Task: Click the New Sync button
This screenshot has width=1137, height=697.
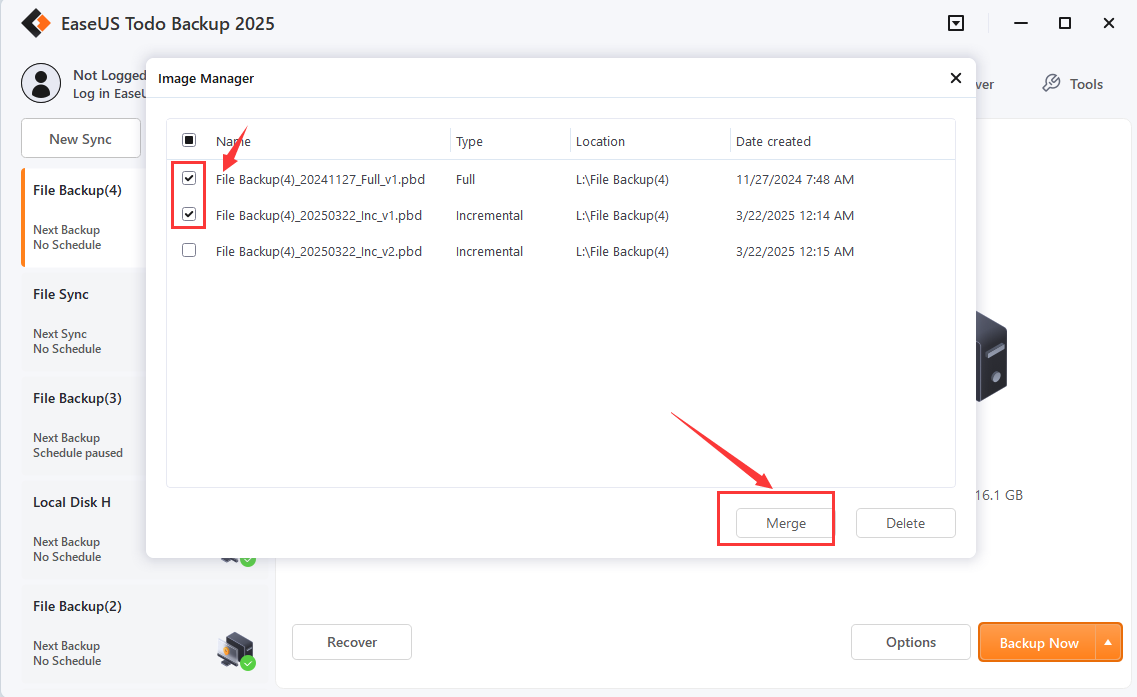Action: click(x=80, y=139)
